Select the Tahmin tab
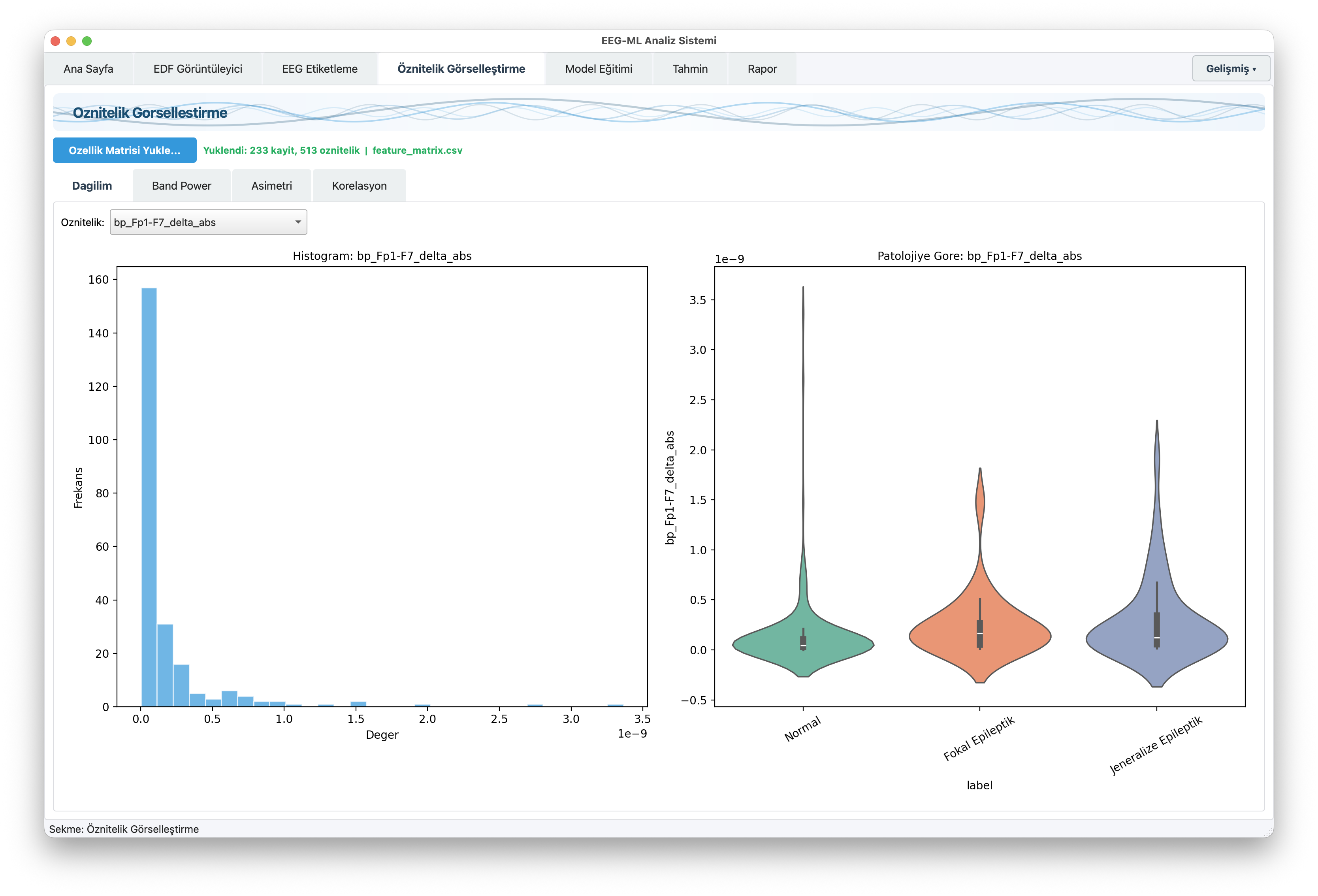Screen dimensions: 1318x896 point(690,69)
